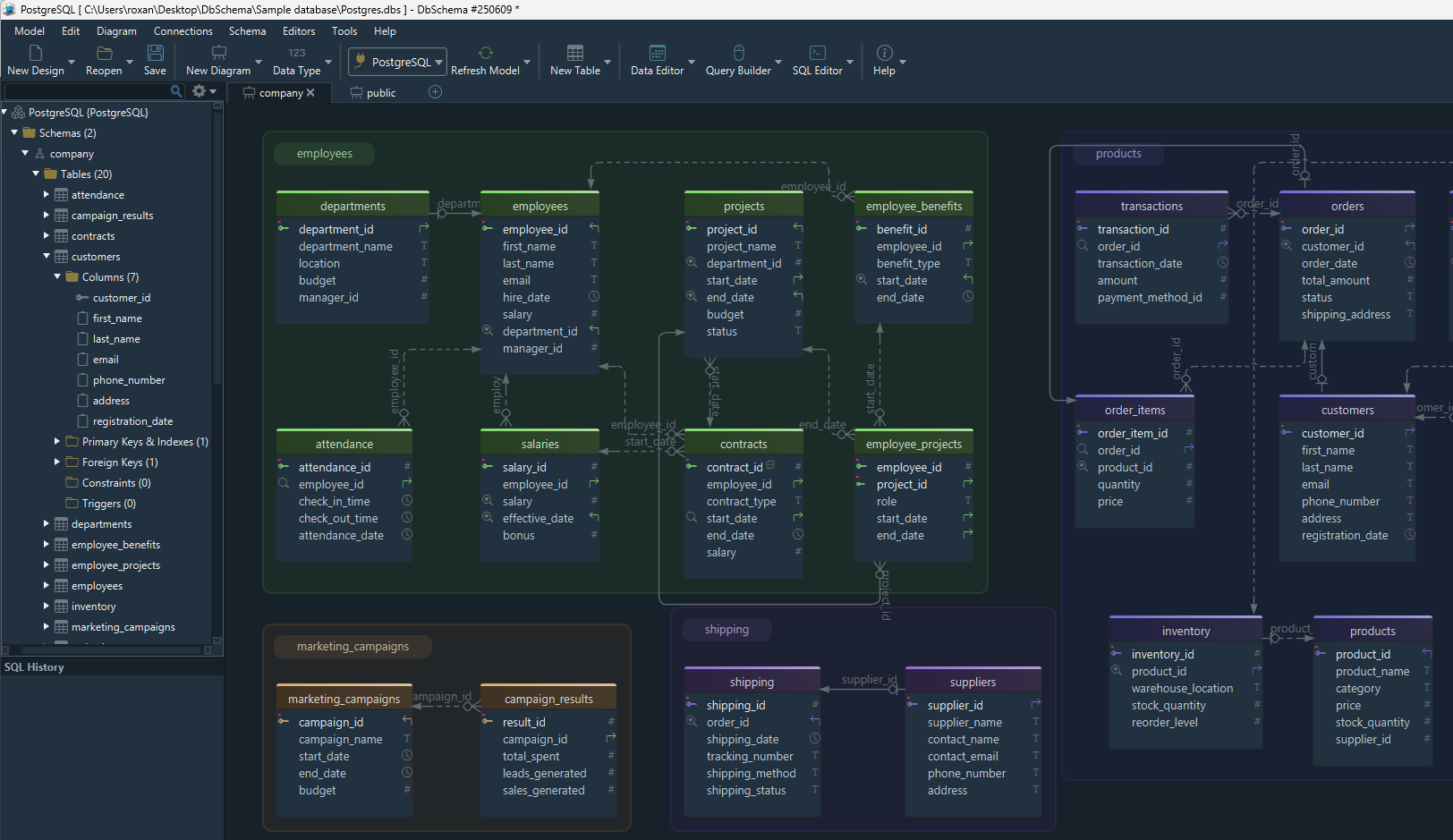
Task: Click the search magnifier icon in tree panel
Action: point(176,91)
